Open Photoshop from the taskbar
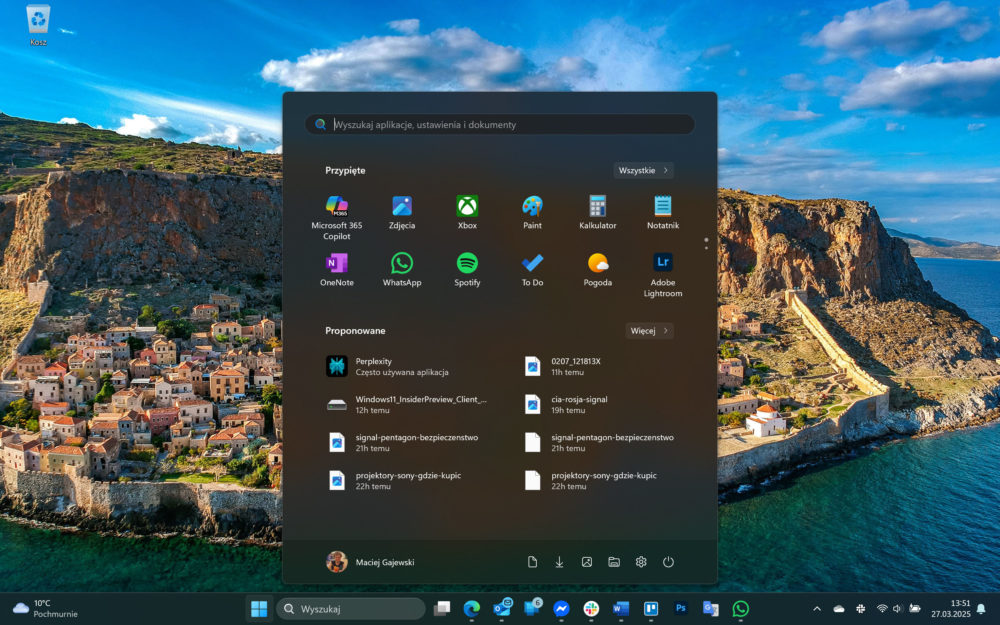The image size is (1000, 625). point(680,609)
